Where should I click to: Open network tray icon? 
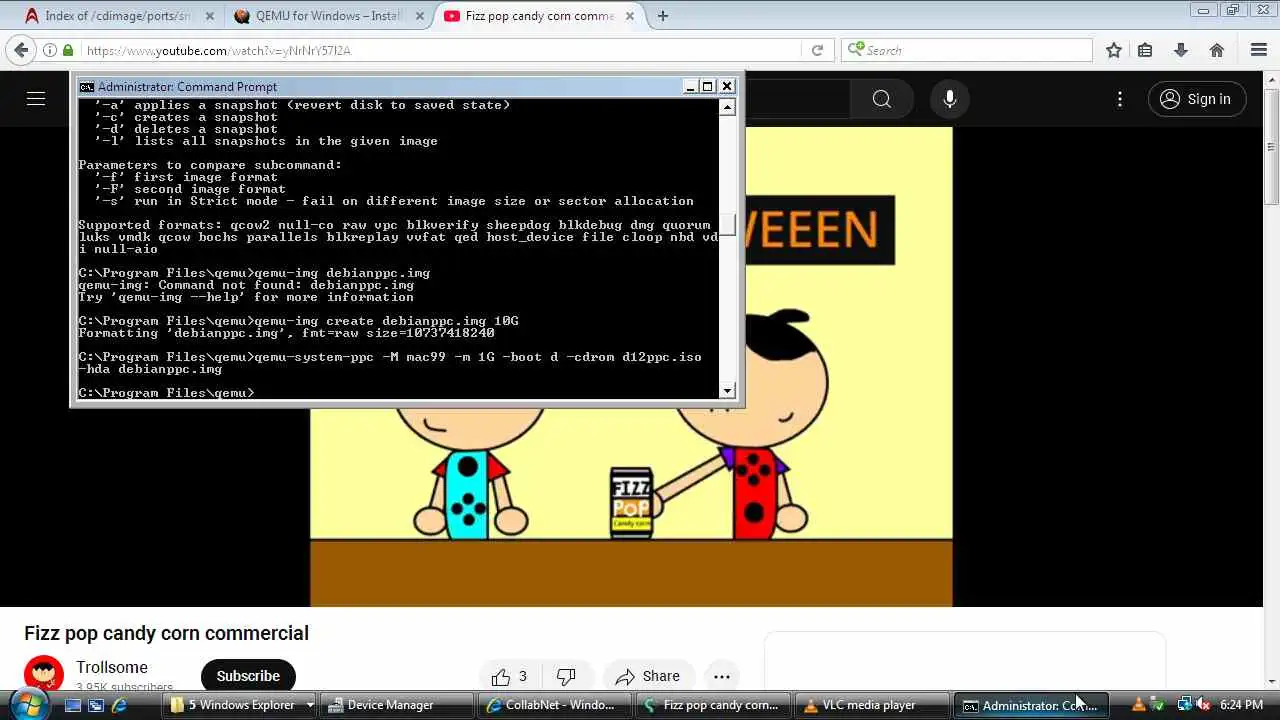[1184, 705]
